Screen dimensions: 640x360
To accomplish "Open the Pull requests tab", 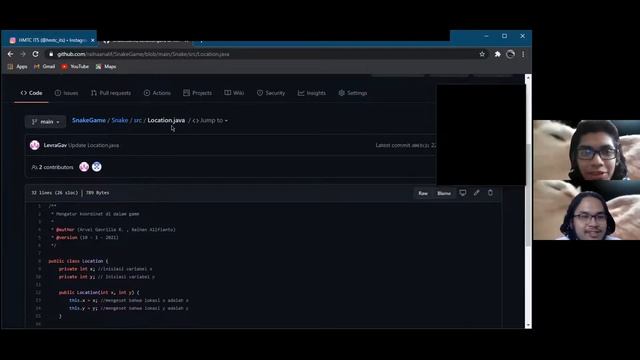I will click(x=111, y=93).
